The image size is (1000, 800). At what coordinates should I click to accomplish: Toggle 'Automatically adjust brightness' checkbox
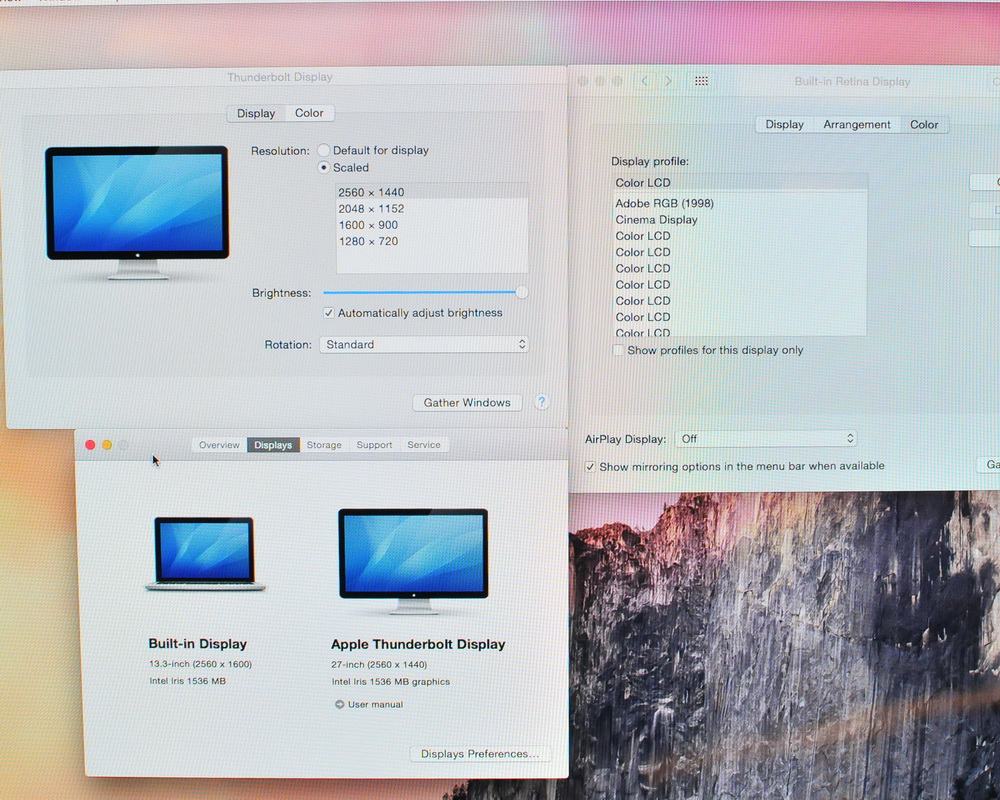click(328, 313)
